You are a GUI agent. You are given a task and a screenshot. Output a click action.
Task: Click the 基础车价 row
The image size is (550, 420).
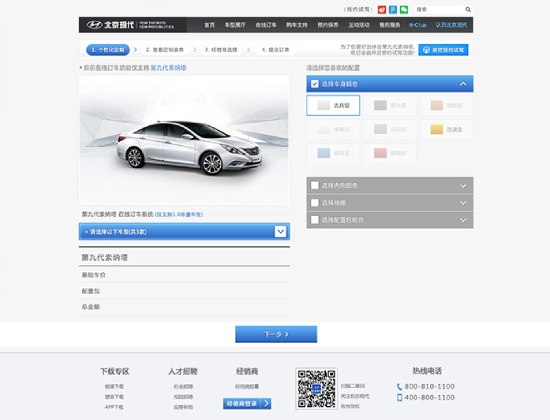pos(185,275)
